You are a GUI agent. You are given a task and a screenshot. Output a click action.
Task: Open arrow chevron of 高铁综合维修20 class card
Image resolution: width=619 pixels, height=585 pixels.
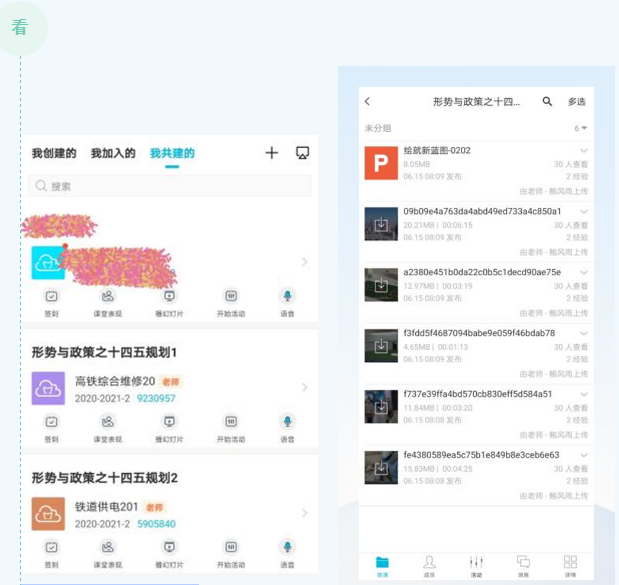tap(304, 387)
